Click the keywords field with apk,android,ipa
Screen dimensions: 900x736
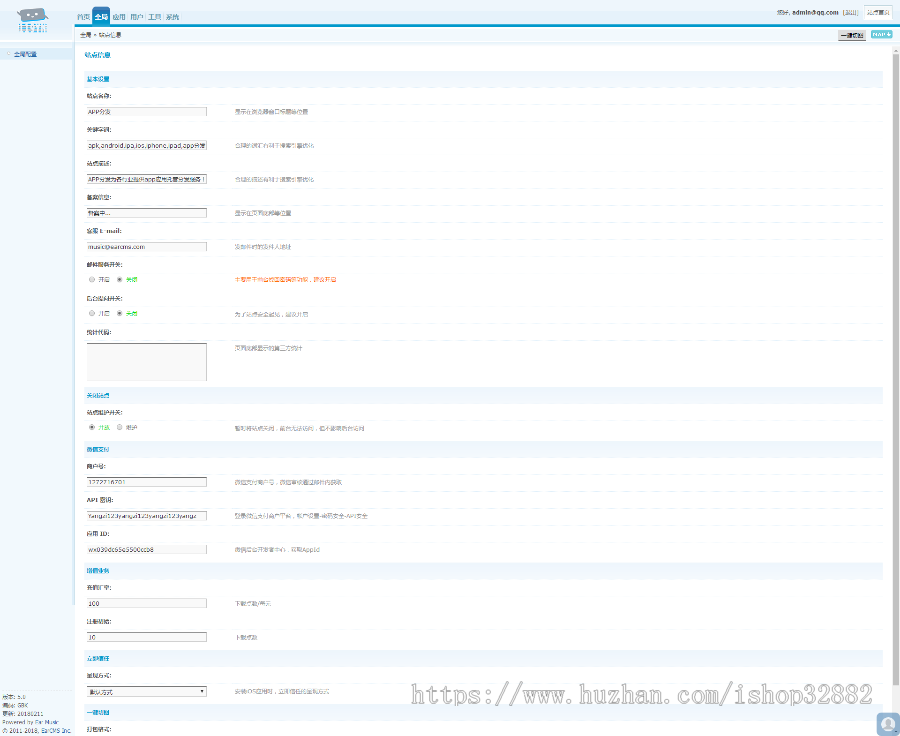pos(146,145)
